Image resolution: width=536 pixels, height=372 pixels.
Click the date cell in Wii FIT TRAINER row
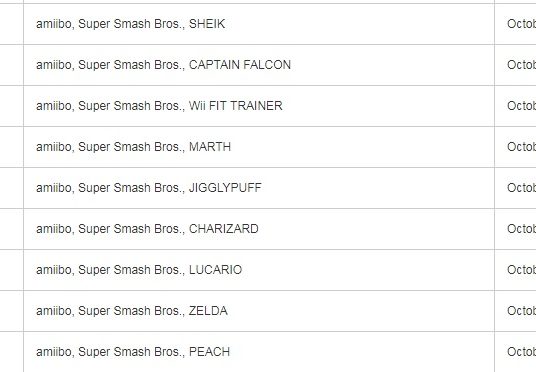515,106
